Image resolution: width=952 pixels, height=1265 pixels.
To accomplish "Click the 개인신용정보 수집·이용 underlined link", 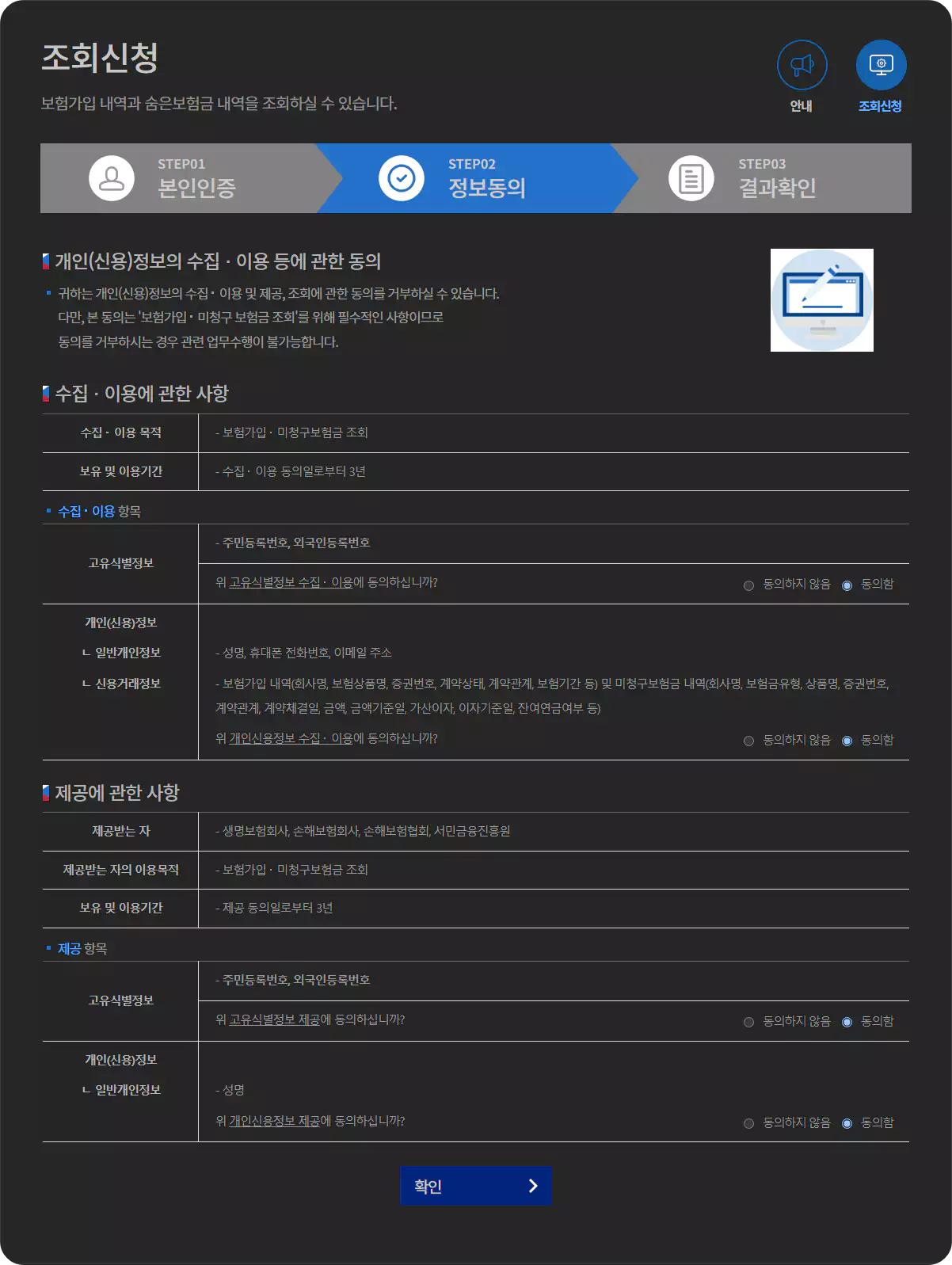I will tap(291, 738).
